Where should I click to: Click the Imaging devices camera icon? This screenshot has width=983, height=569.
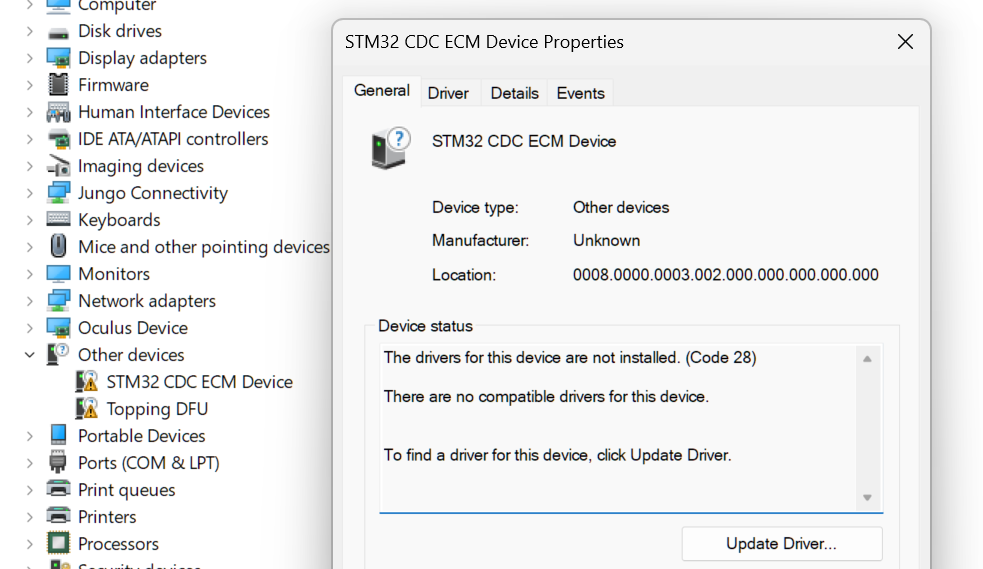tap(59, 166)
